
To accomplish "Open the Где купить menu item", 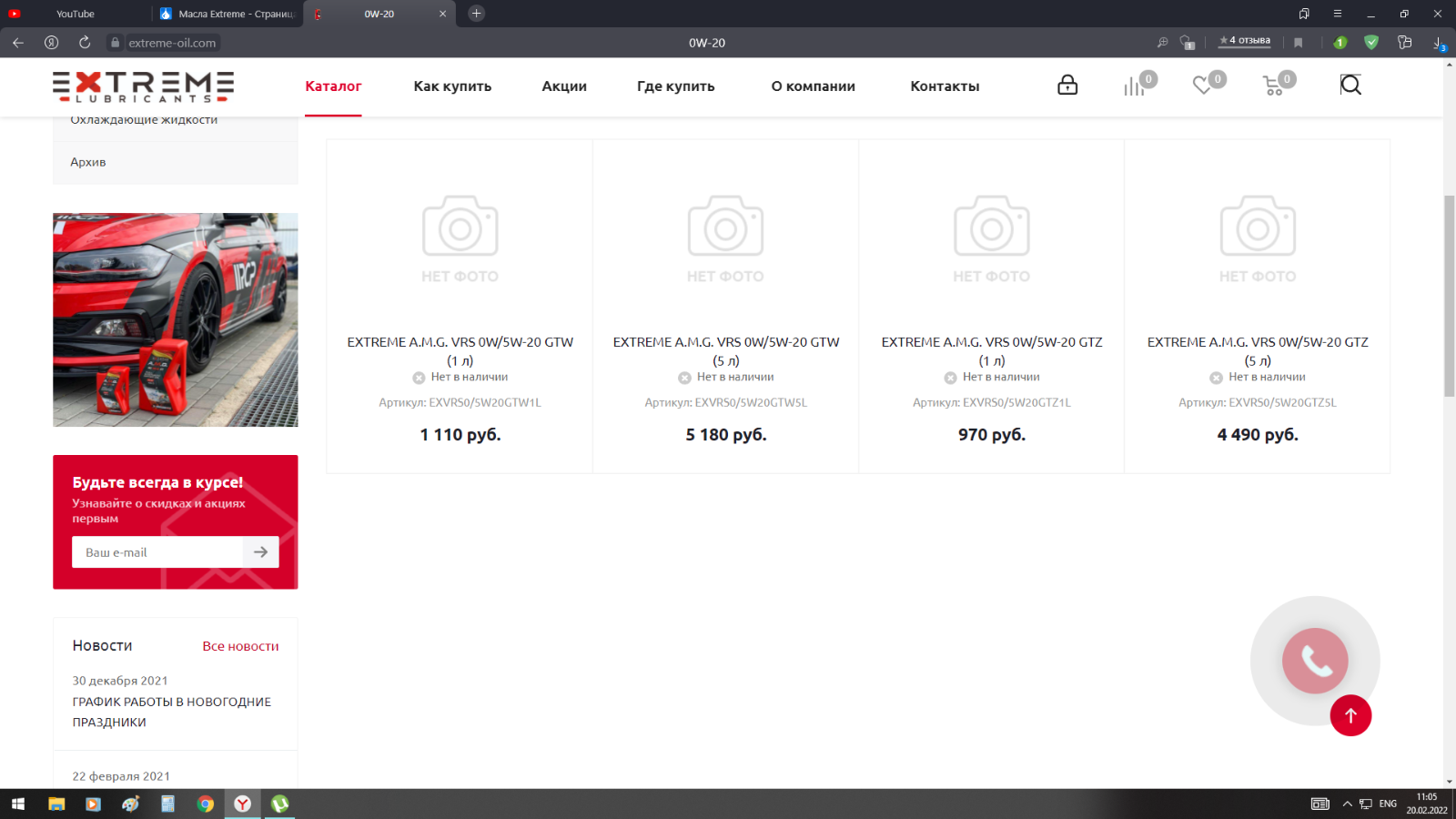I will tap(676, 86).
